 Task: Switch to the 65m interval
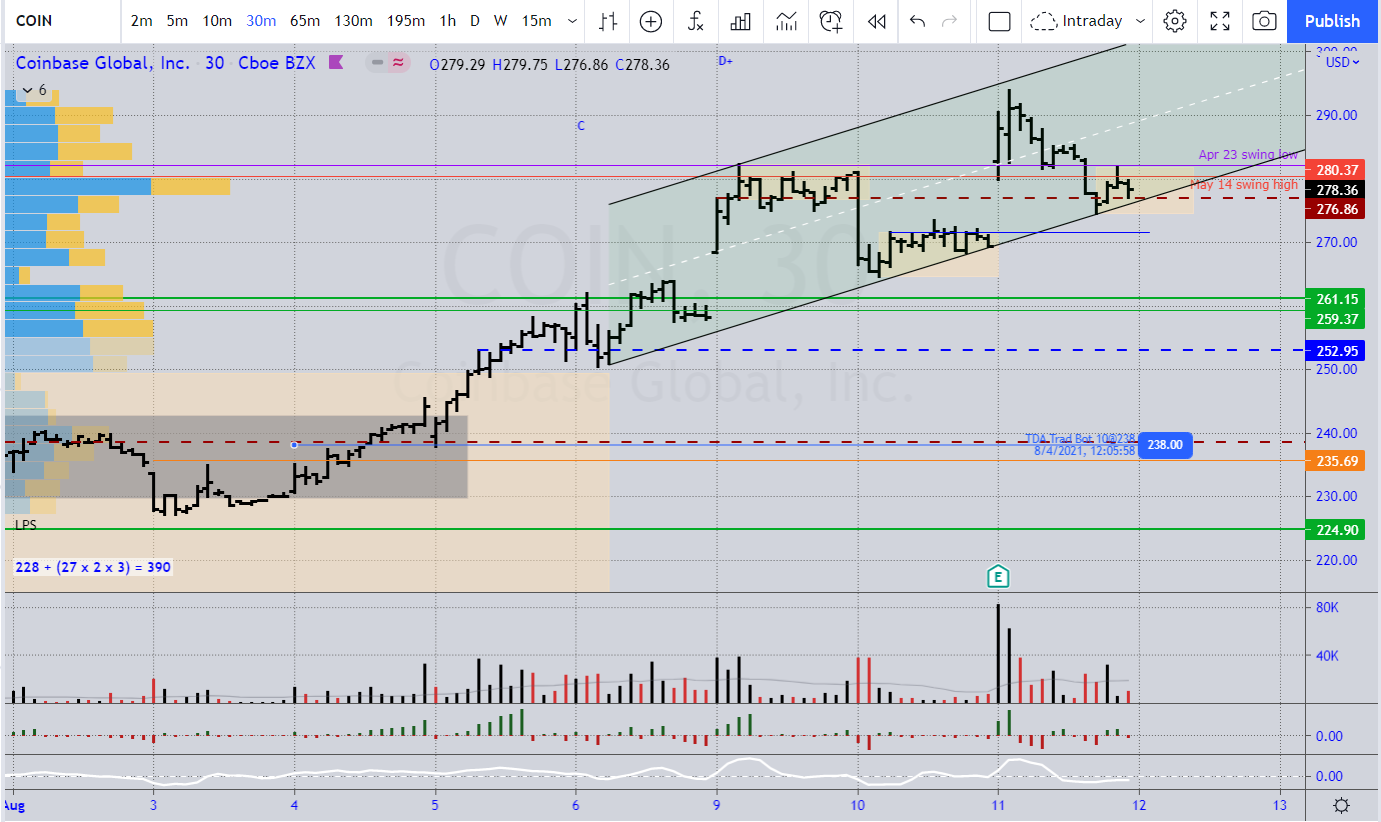(305, 21)
